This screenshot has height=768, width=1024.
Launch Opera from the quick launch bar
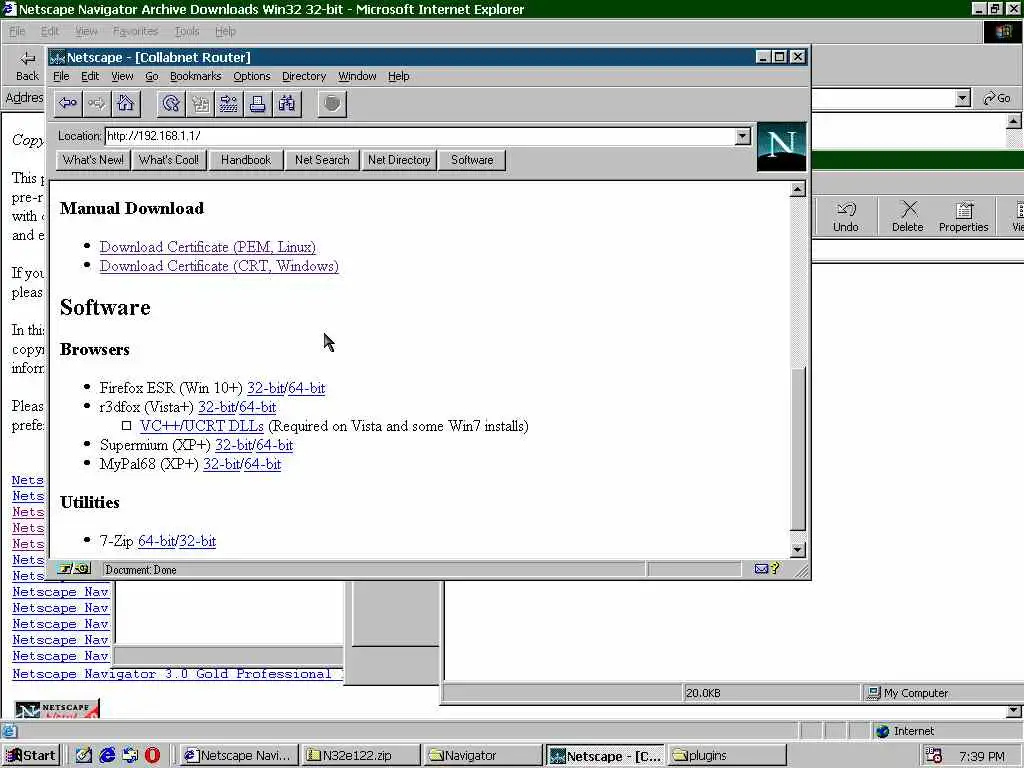click(x=152, y=756)
